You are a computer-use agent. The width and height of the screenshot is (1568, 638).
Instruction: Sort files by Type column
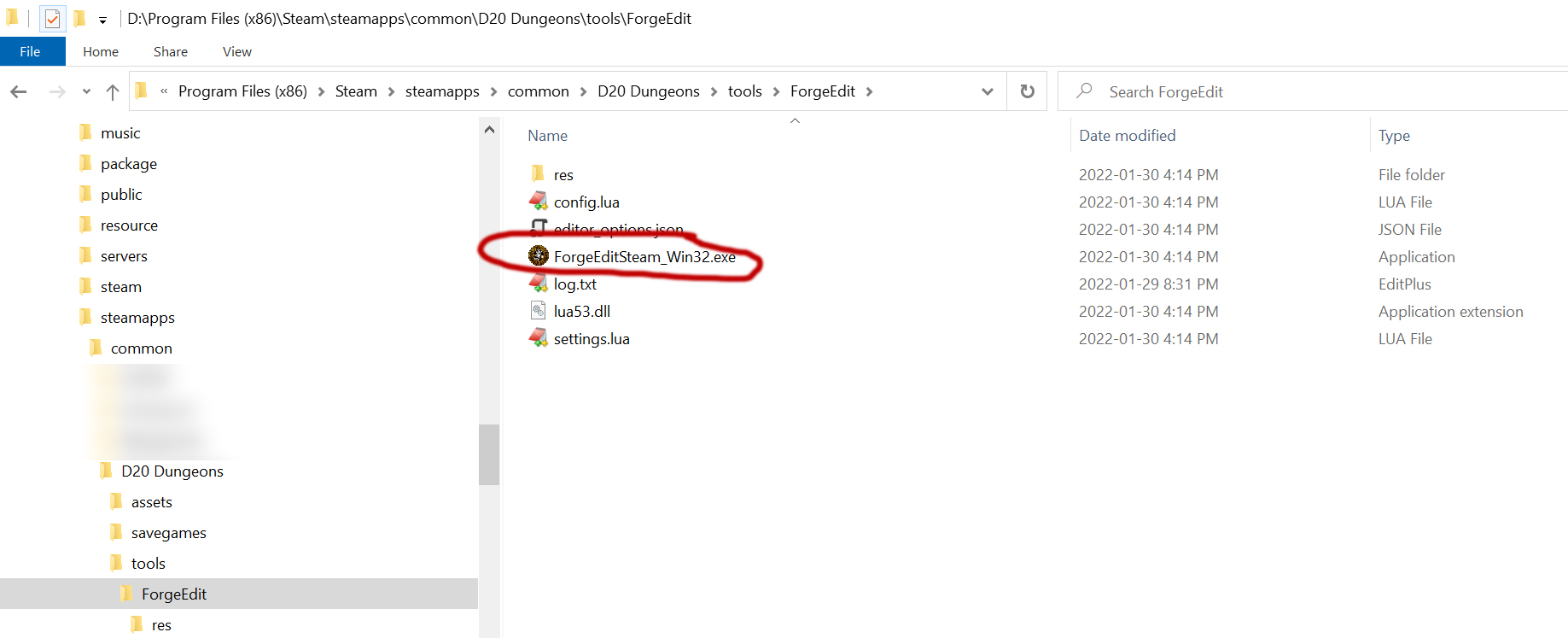(x=1394, y=136)
